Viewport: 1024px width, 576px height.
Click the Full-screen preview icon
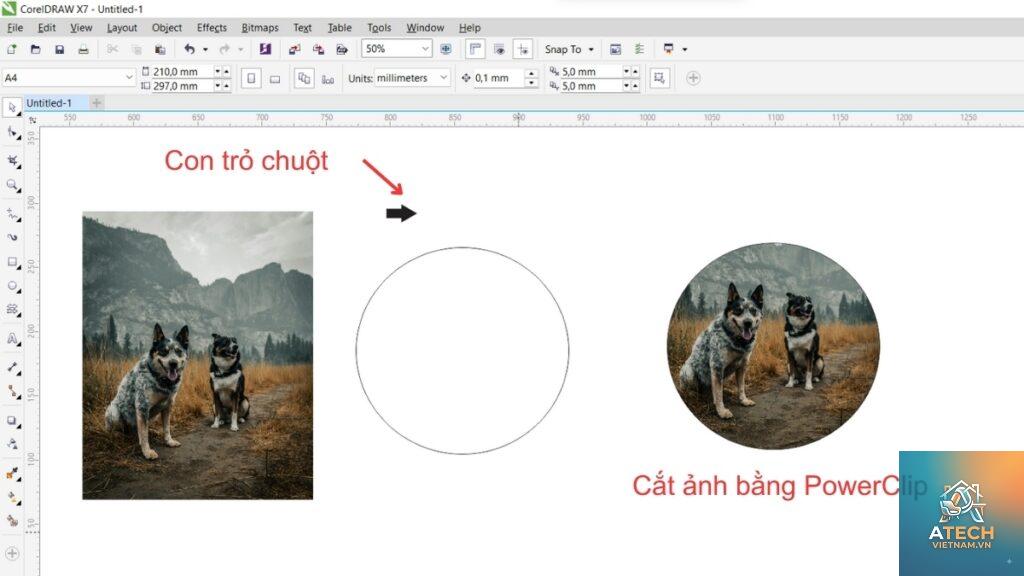pos(446,49)
